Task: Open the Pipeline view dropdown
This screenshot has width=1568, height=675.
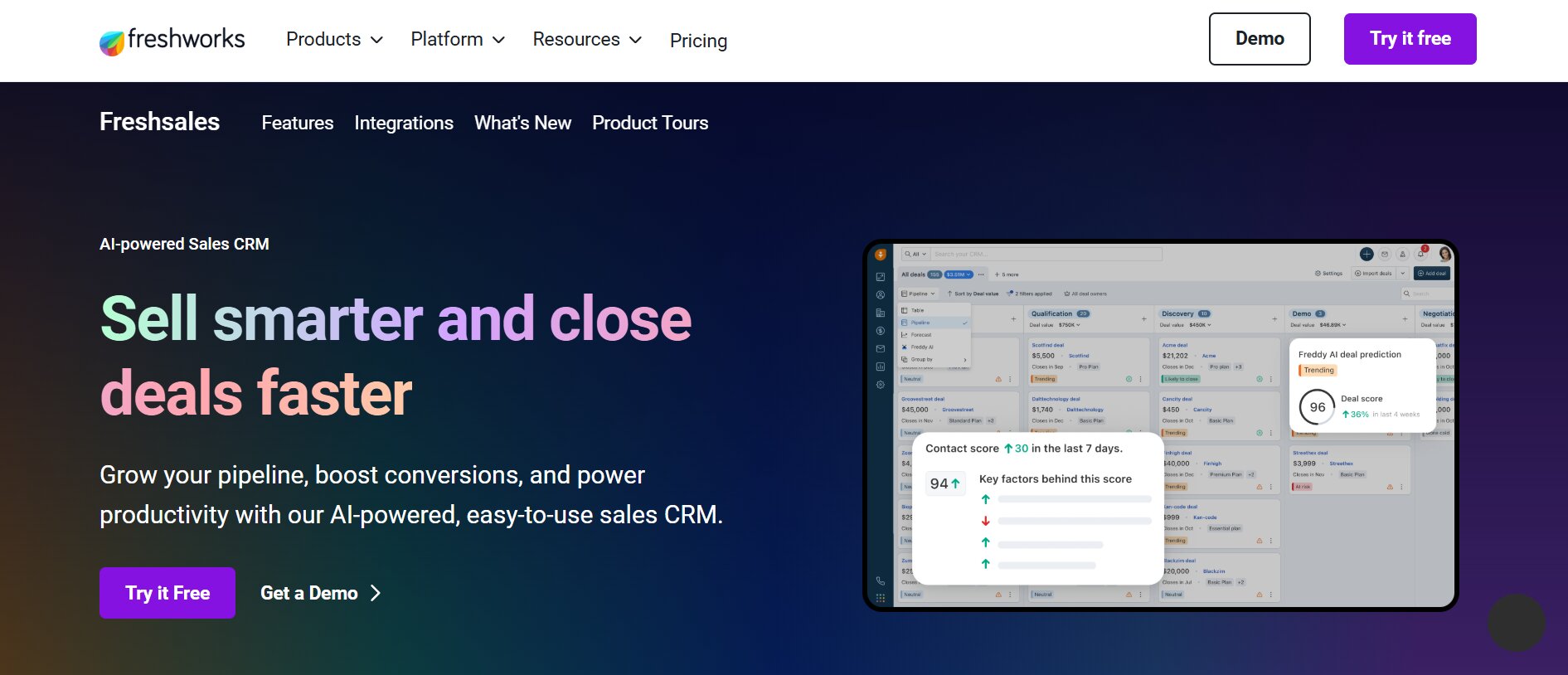Action: click(x=919, y=294)
